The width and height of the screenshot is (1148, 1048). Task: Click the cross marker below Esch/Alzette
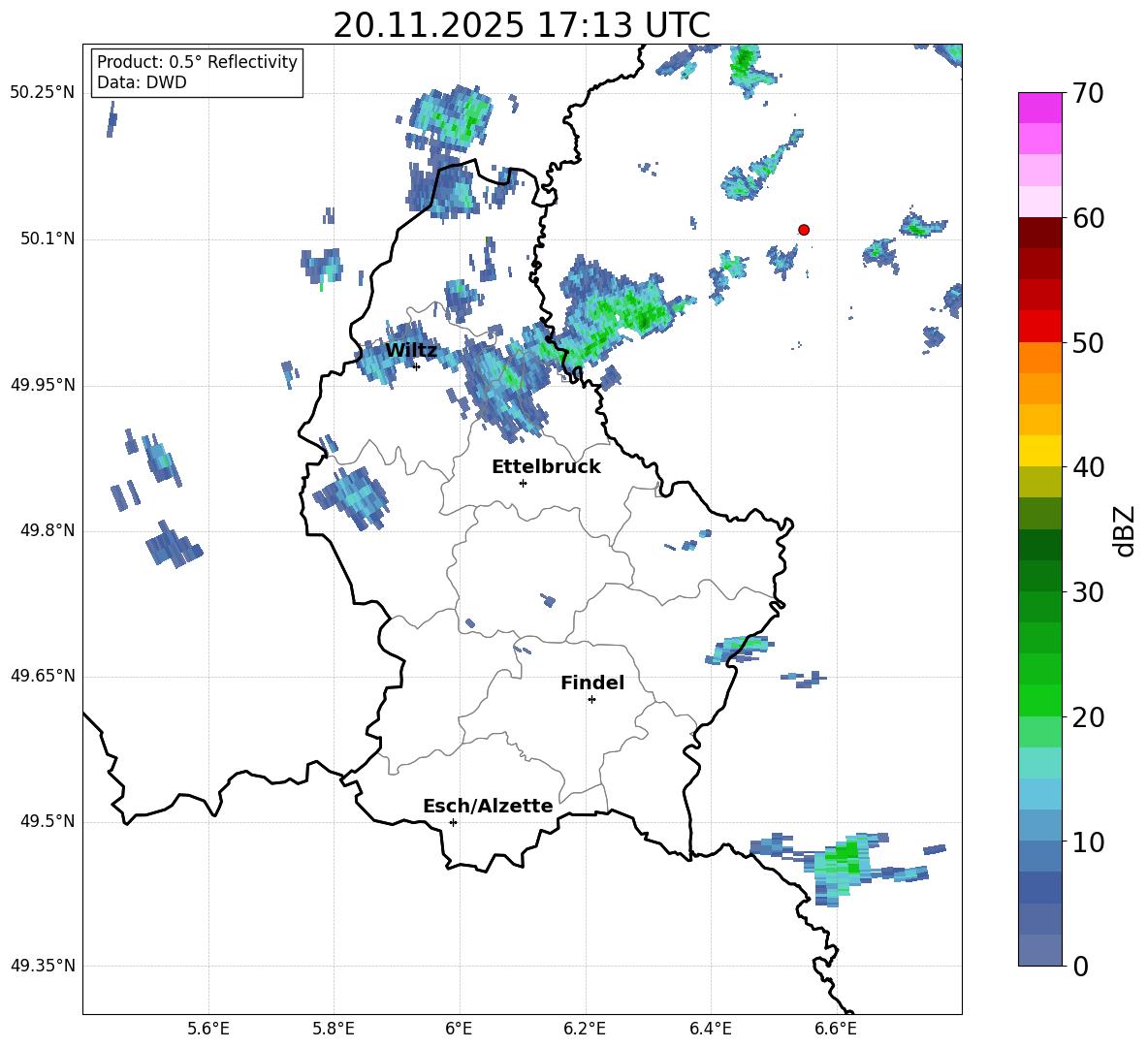pos(453,822)
